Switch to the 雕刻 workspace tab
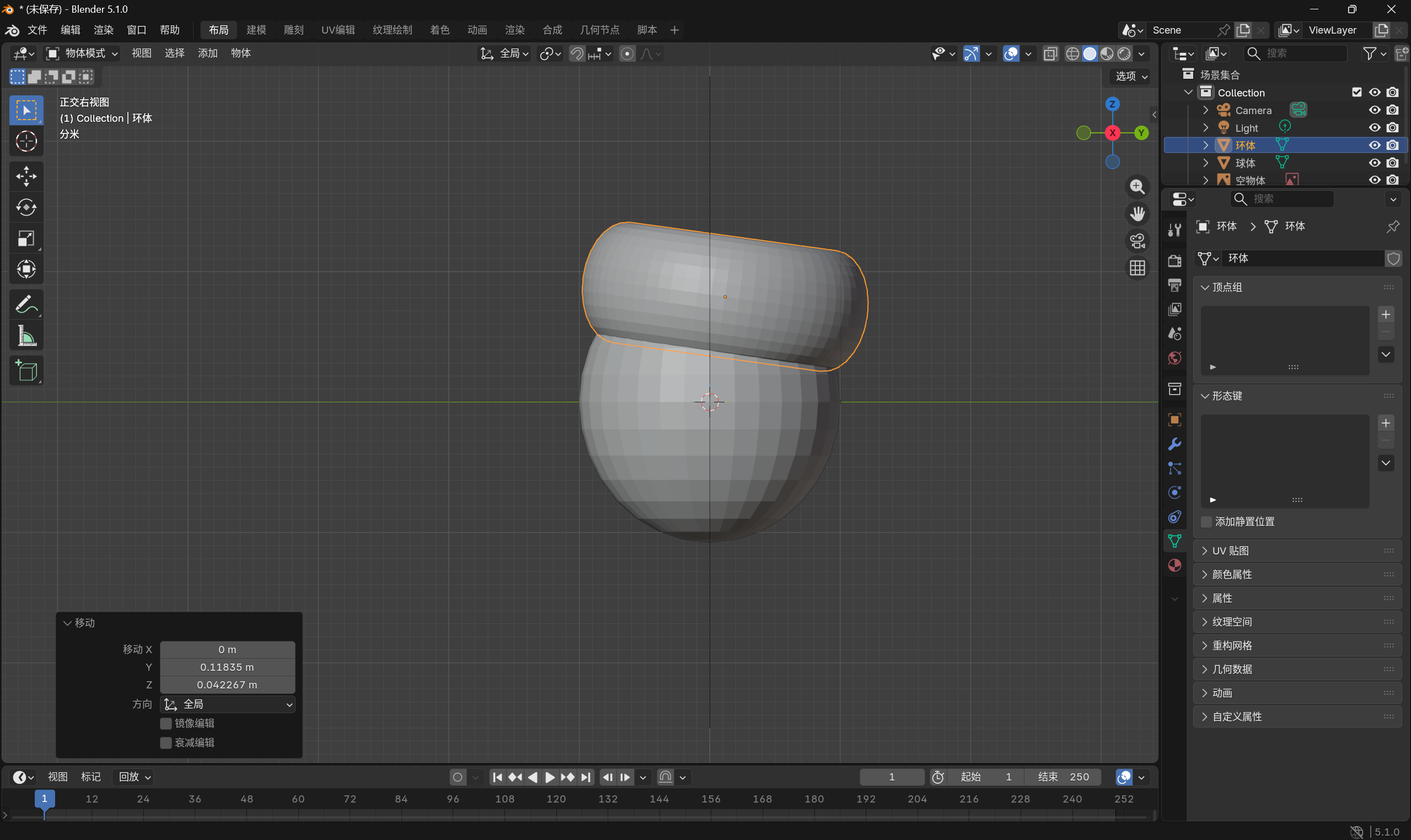Screen dimensions: 1411x840 pyautogui.click(x=293, y=30)
